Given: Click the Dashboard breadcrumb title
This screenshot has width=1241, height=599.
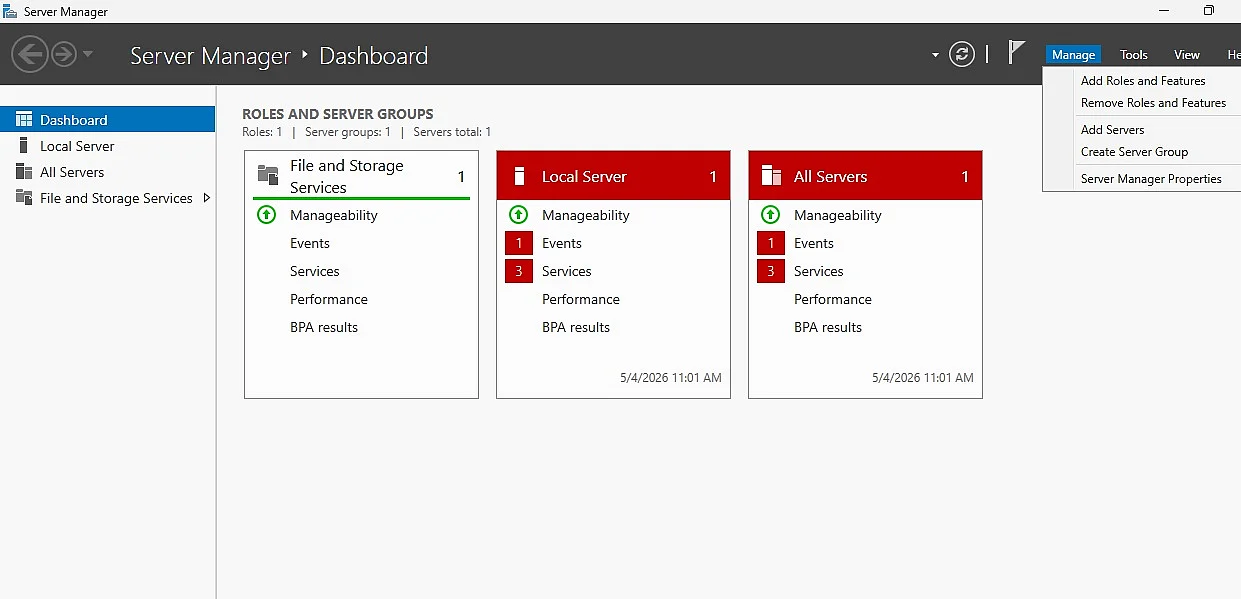Looking at the screenshot, I should point(374,56).
